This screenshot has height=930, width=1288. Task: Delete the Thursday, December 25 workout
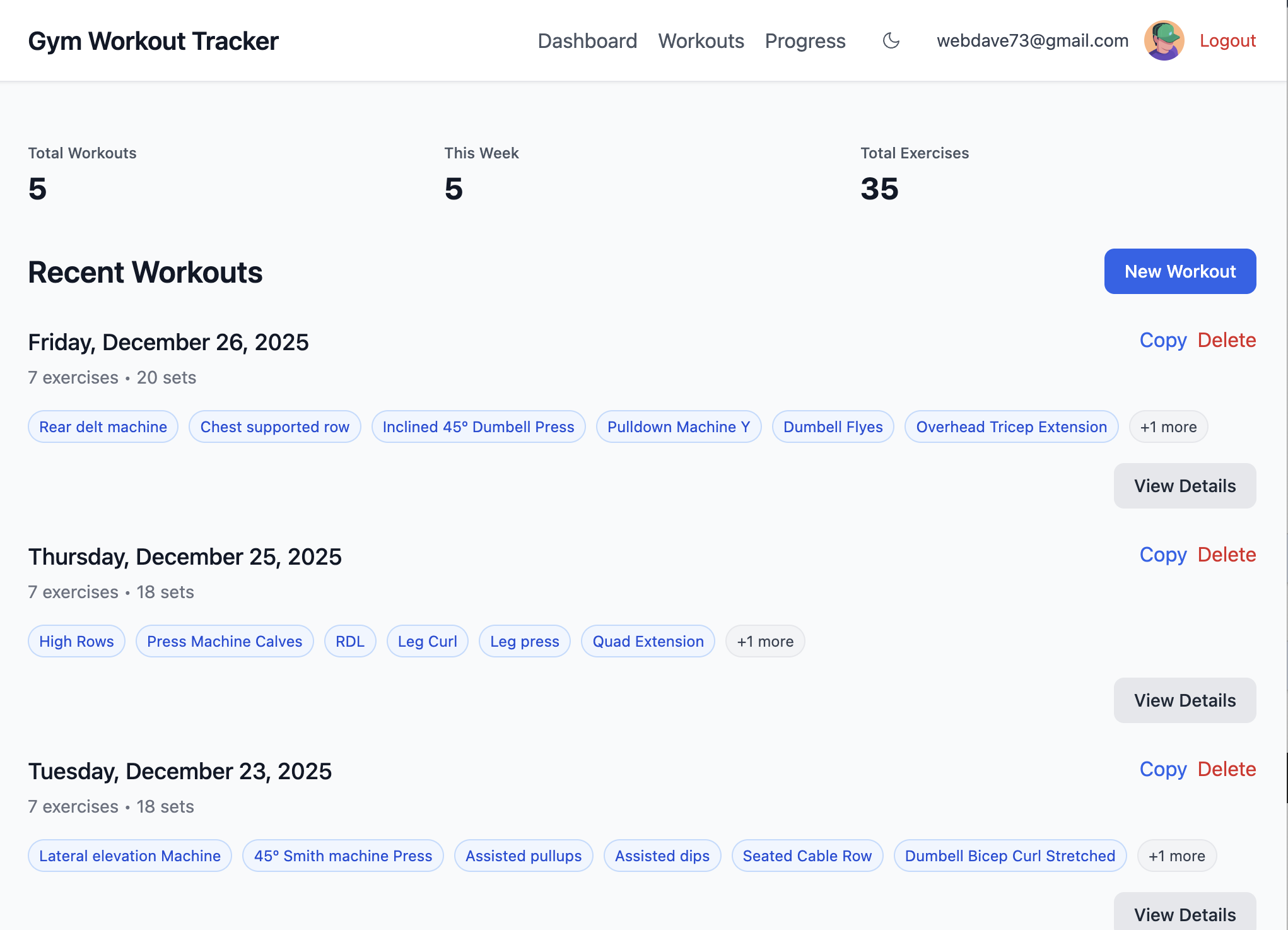1226,555
